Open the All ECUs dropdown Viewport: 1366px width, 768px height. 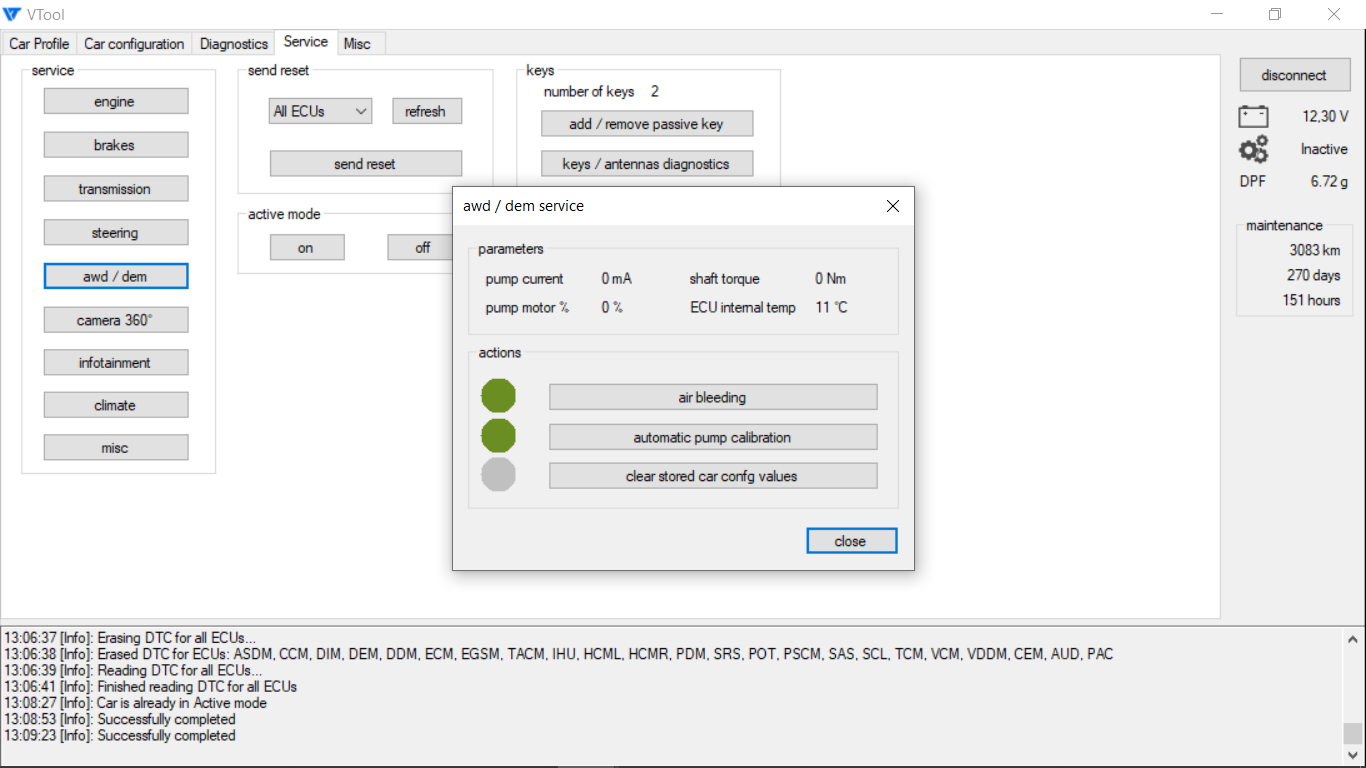320,112
